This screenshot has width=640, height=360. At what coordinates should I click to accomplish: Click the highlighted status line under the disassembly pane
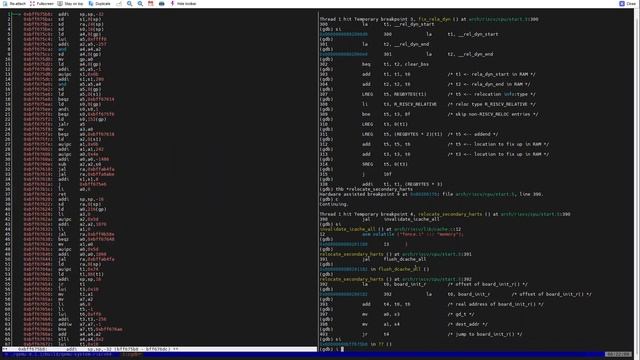[159, 349]
